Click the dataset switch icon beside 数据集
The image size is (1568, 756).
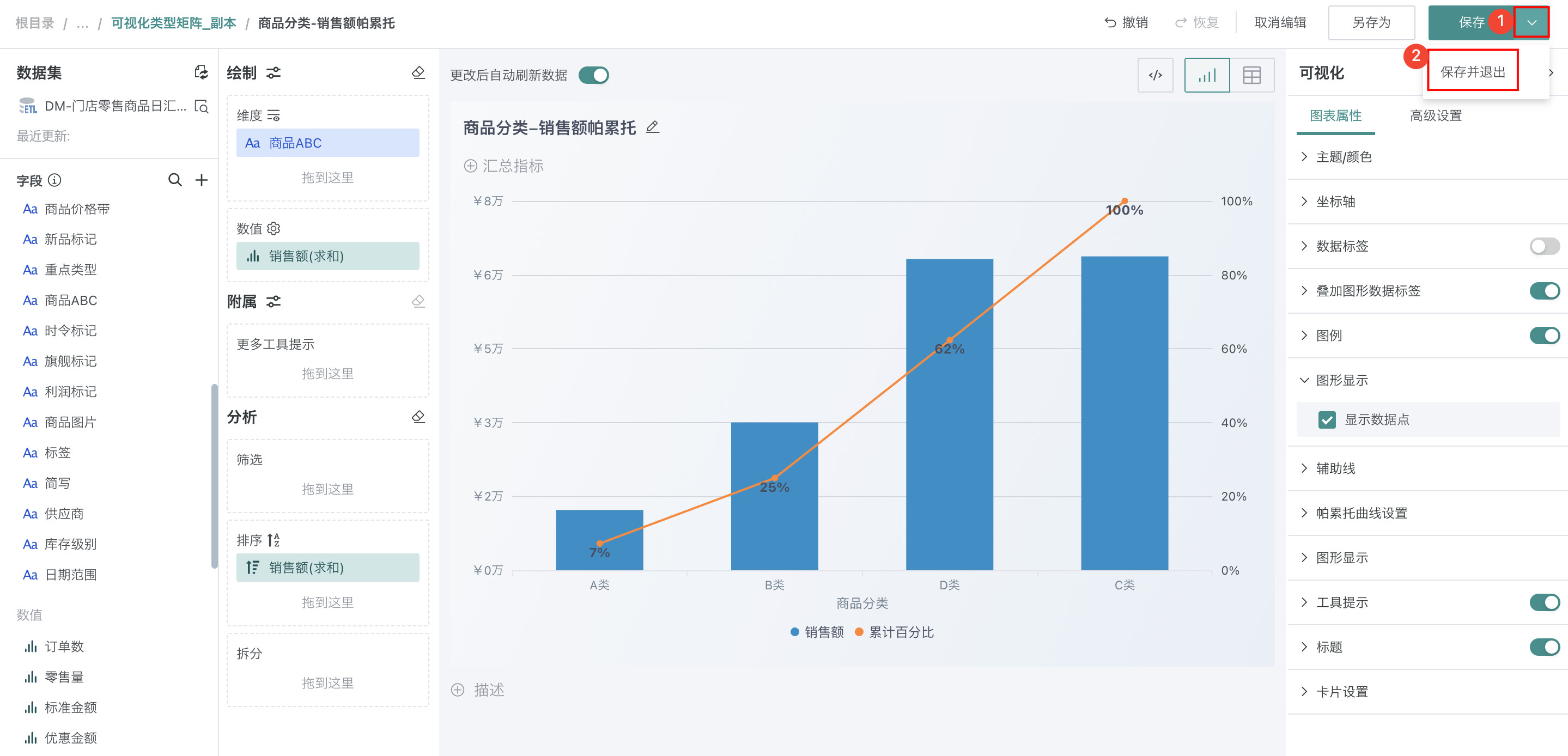coord(201,72)
